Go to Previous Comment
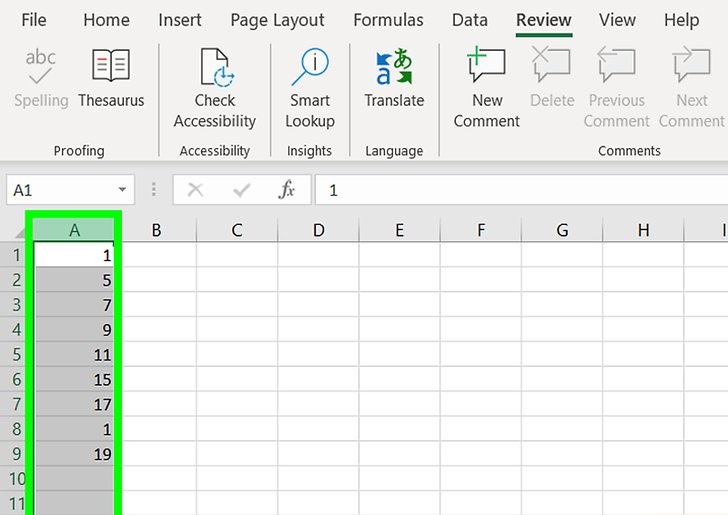The height and width of the screenshot is (515, 728). click(616, 67)
